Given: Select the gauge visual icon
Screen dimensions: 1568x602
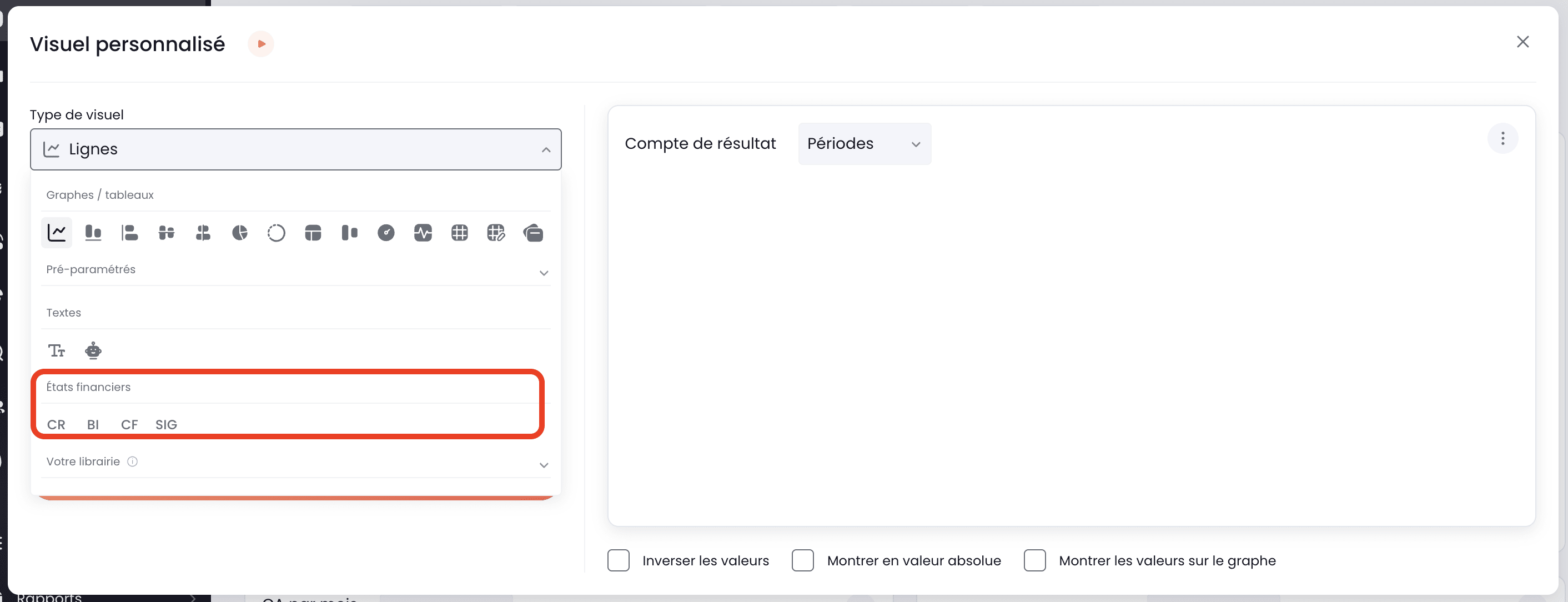Looking at the screenshot, I should click(x=386, y=233).
